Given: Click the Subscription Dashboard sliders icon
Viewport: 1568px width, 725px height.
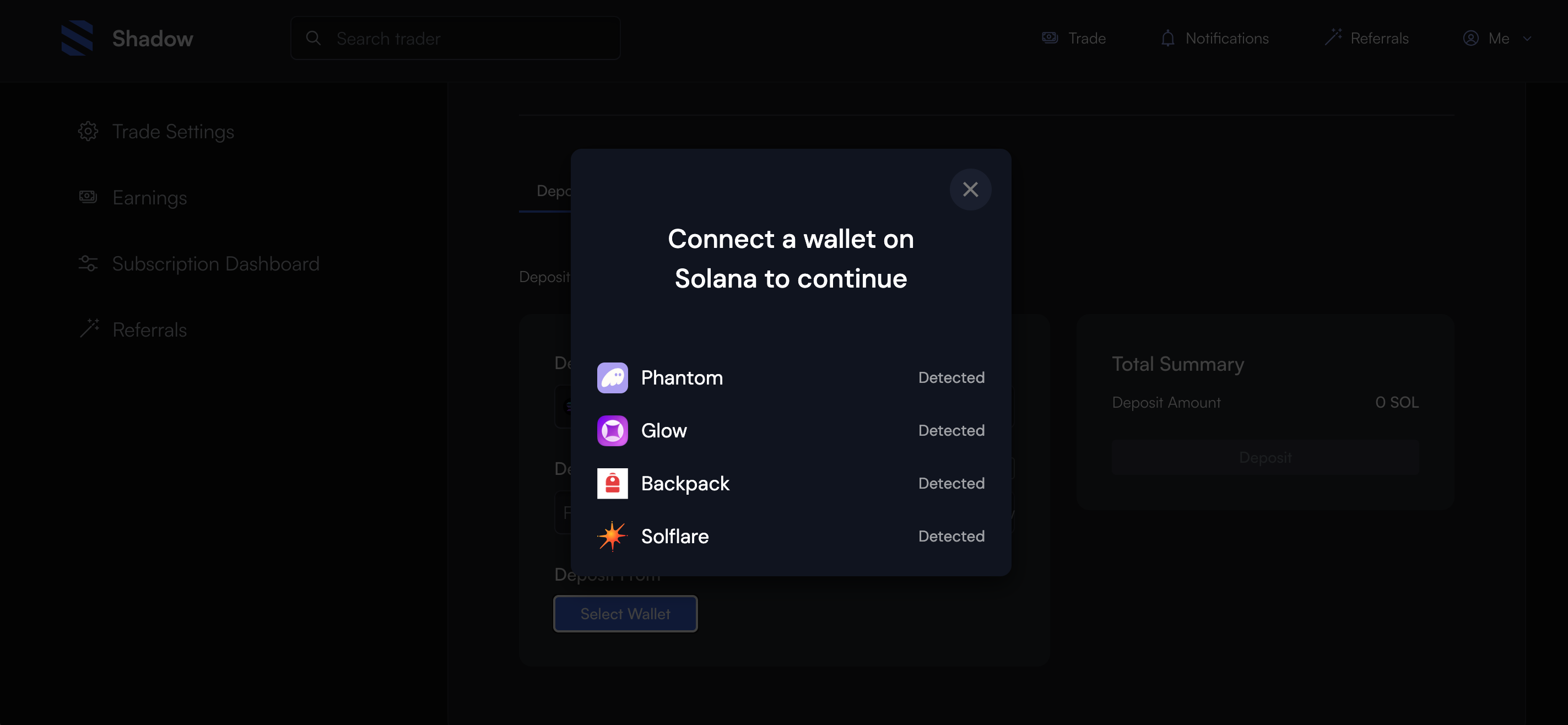Looking at the screenshot, I should [88, 263].
